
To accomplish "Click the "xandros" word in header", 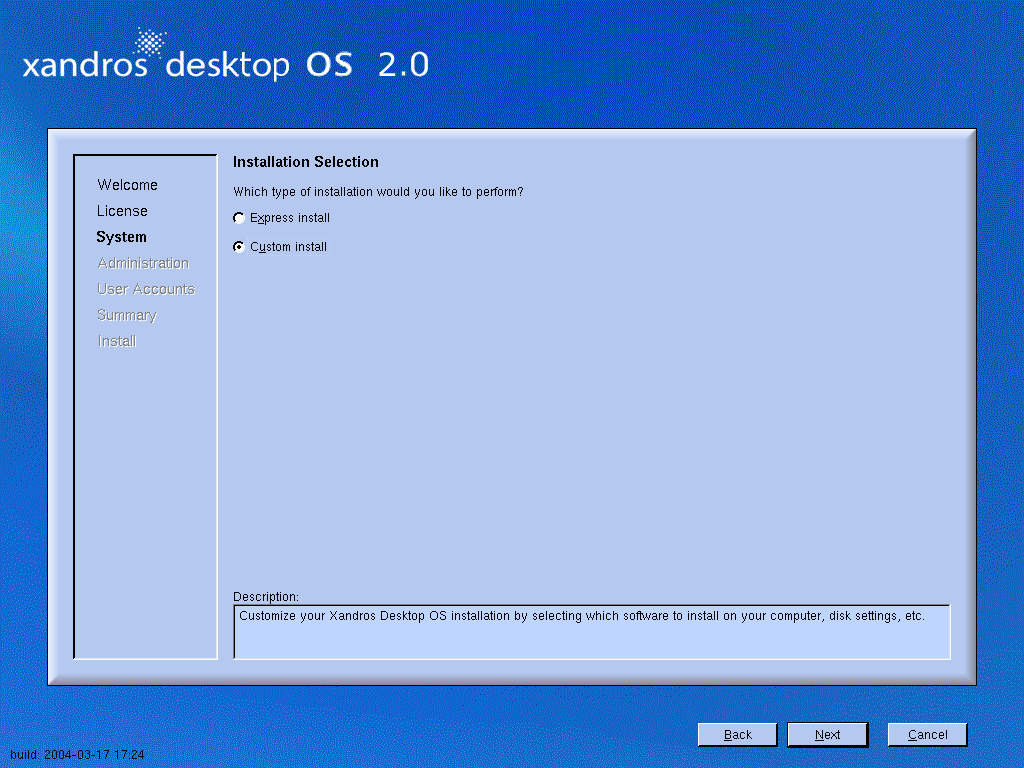I will (x=84, y=67).
